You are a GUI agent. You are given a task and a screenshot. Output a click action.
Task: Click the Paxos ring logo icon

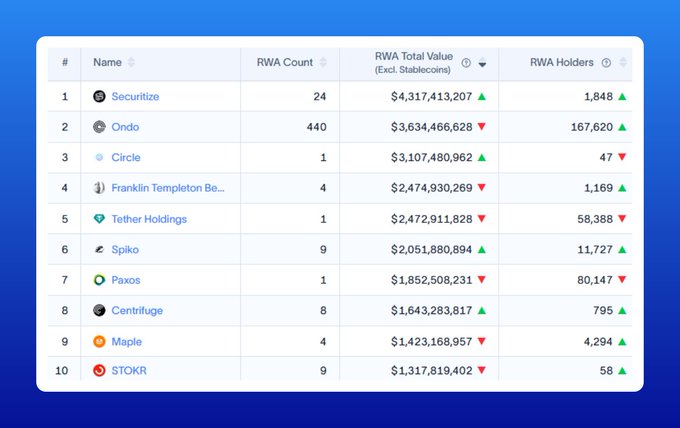(x=99, y=280)
